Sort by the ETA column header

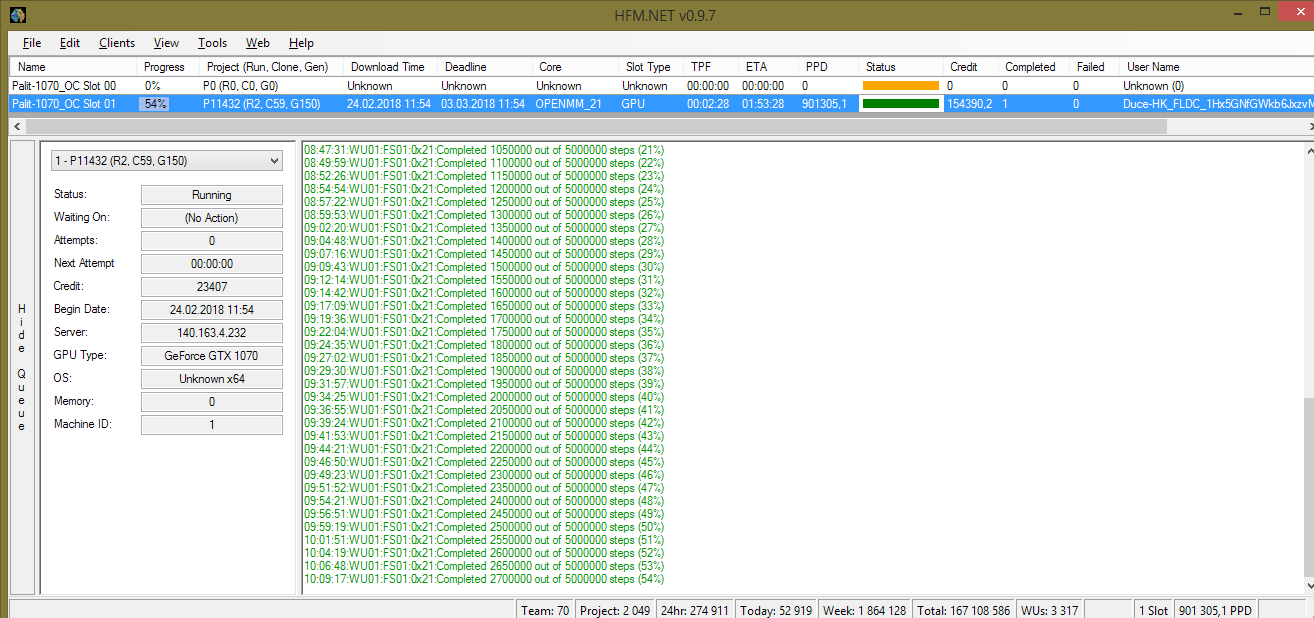[x=769, y=67]
